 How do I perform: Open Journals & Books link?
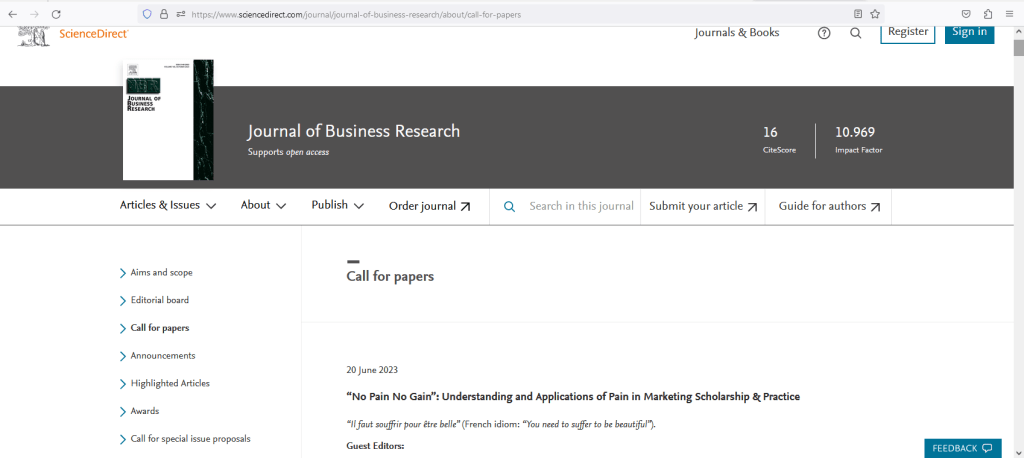737,33
